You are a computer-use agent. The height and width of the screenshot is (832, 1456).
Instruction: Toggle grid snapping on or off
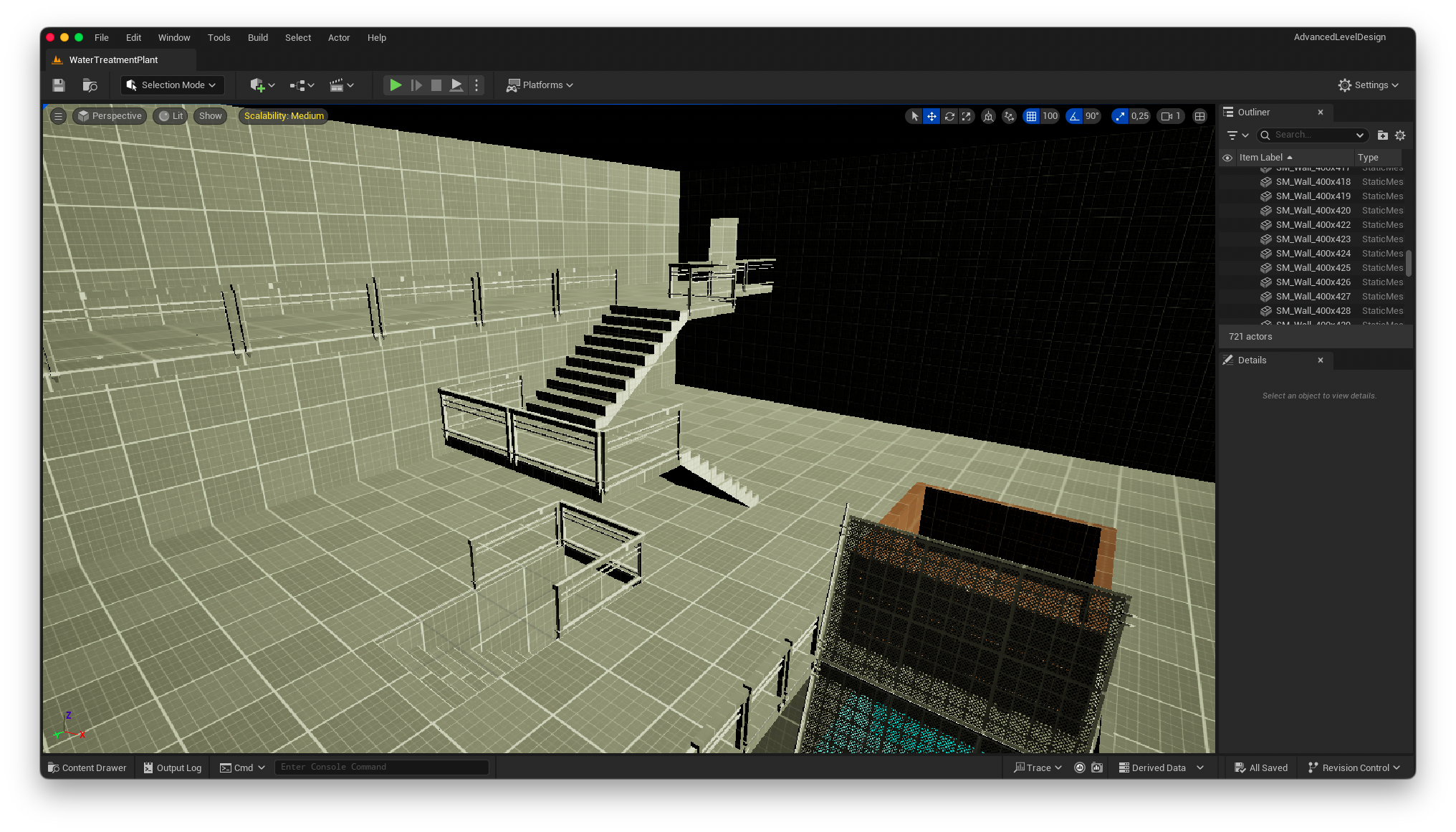[x=1031, y=116]
